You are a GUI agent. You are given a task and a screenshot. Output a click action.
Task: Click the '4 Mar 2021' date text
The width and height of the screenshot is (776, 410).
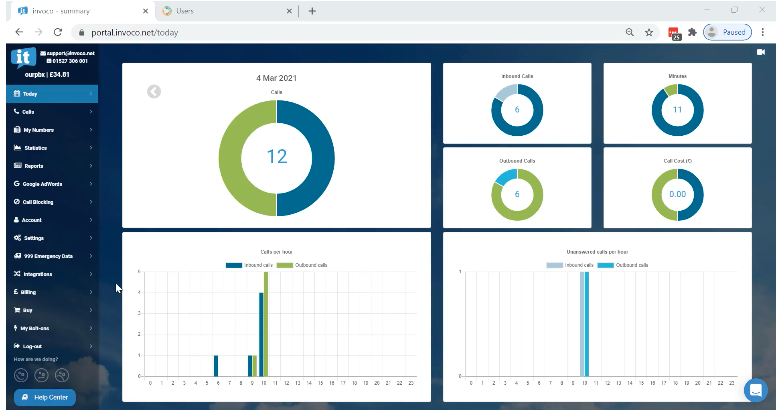277,78
